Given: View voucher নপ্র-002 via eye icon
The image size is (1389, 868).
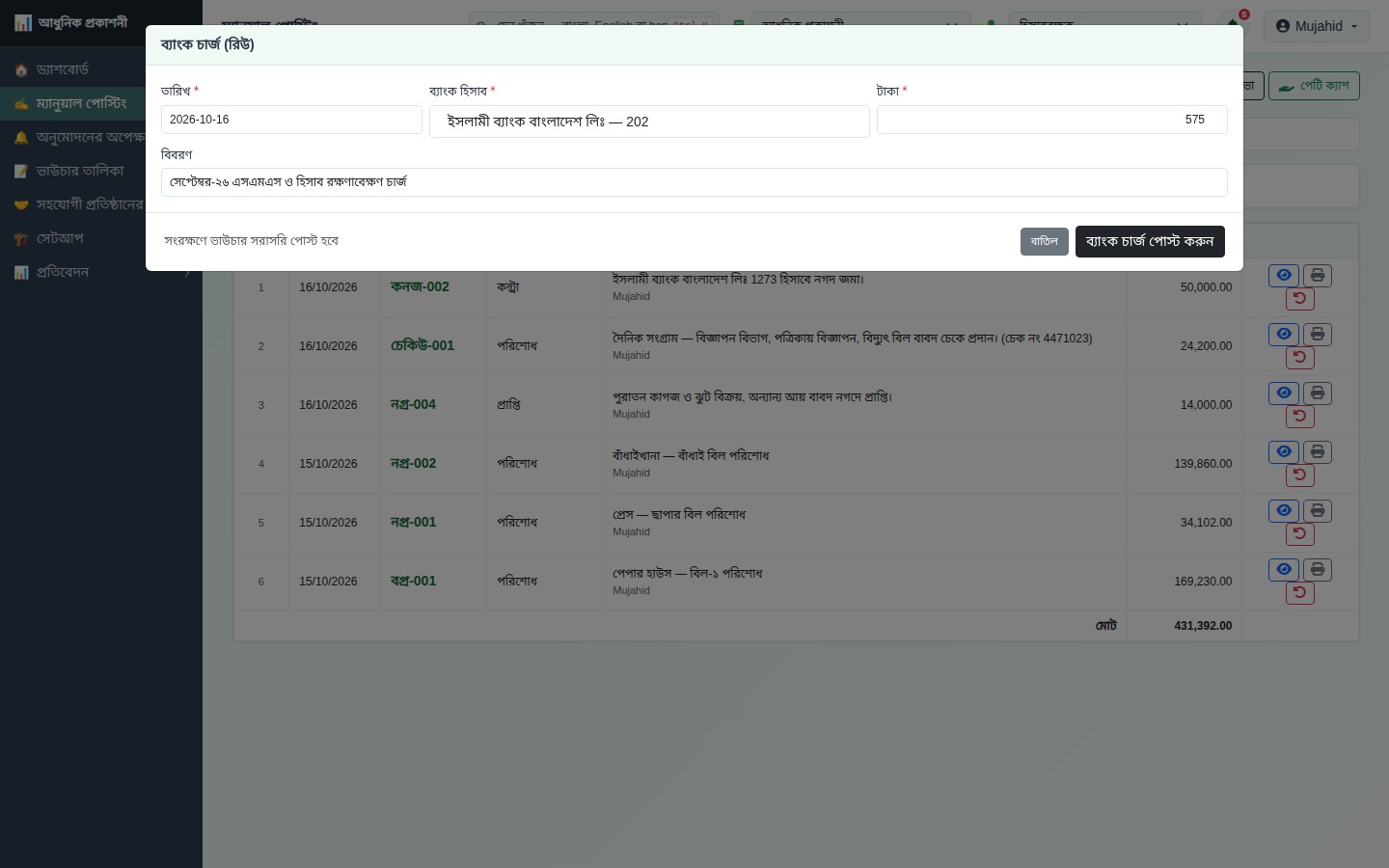Looking at the screenshot, I should pyautogui.click(x=1284, y=452).
